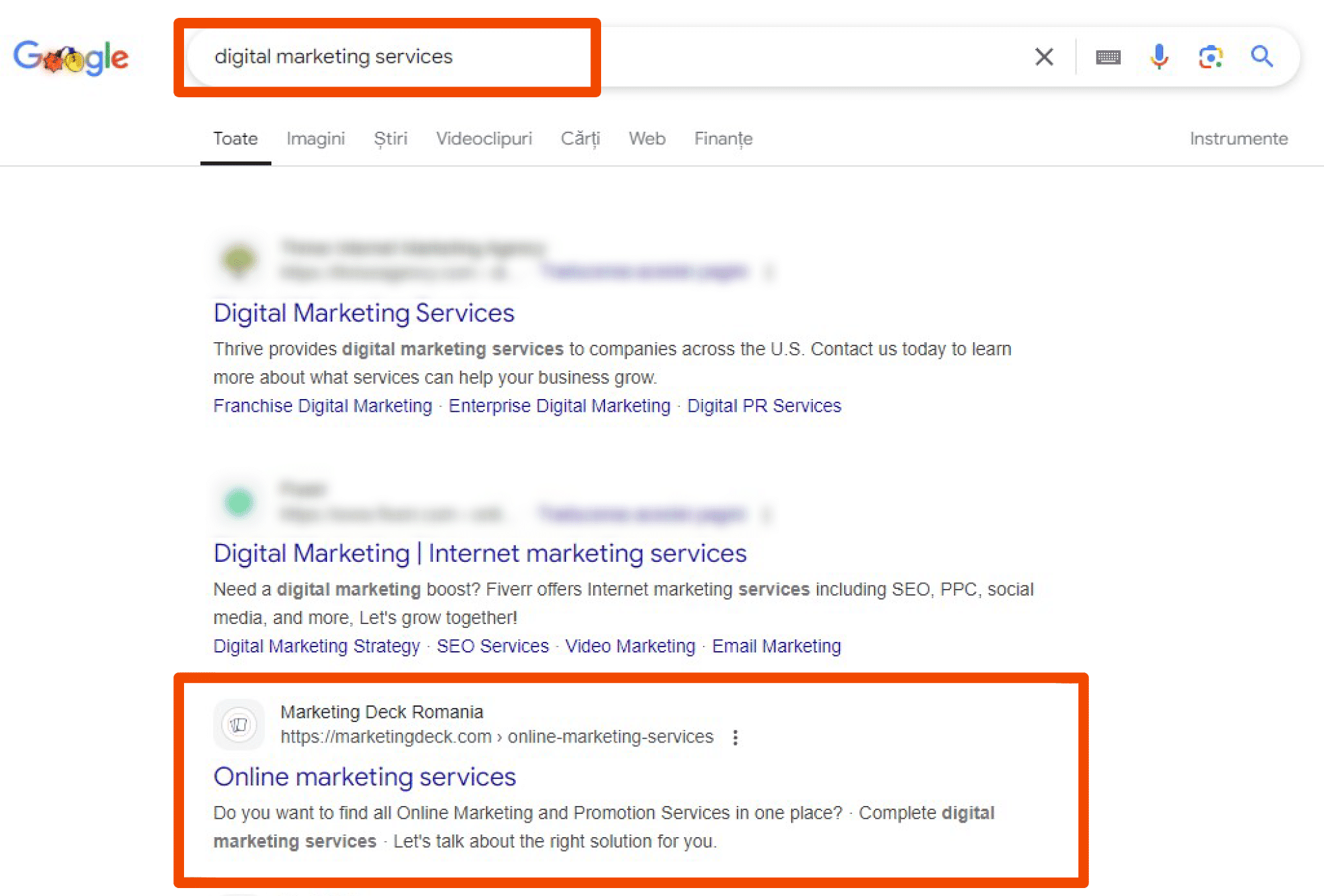Screen dimensions: 1324x896
Task: Click the blurred favicon of the Thrive result
Action: [x=239, y=259]
